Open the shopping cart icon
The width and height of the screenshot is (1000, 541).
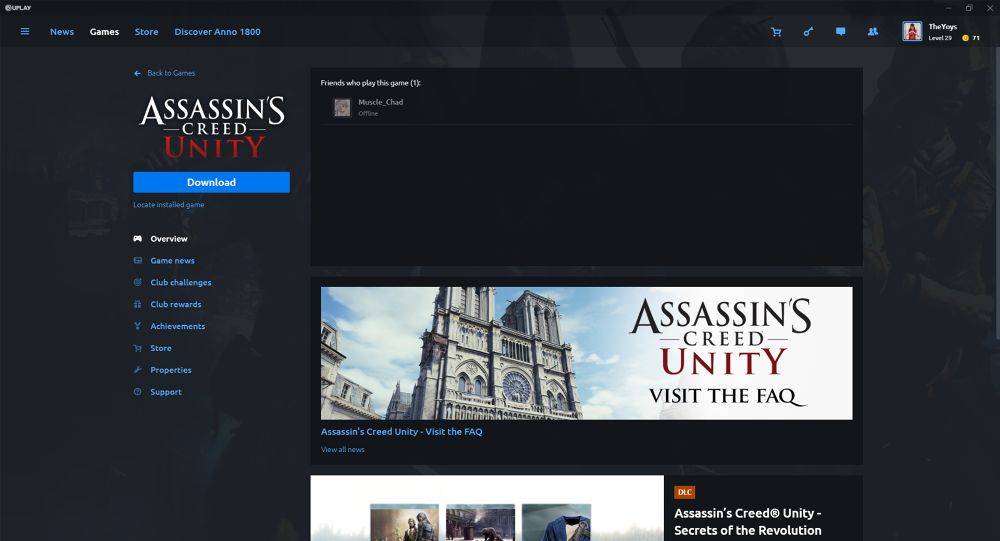coord(776,32)
